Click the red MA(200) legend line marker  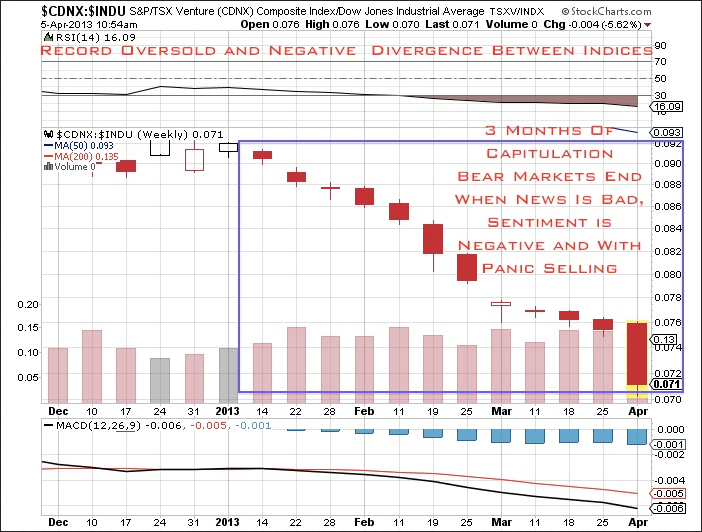click(x=48, y=156)
